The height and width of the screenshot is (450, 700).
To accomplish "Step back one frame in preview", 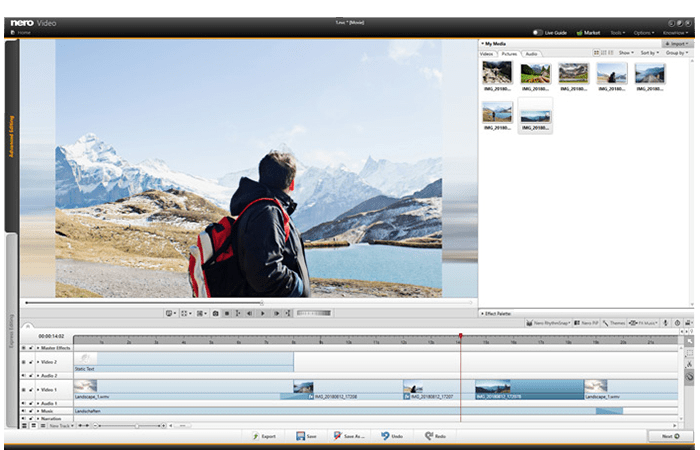I will click(250, 313).
